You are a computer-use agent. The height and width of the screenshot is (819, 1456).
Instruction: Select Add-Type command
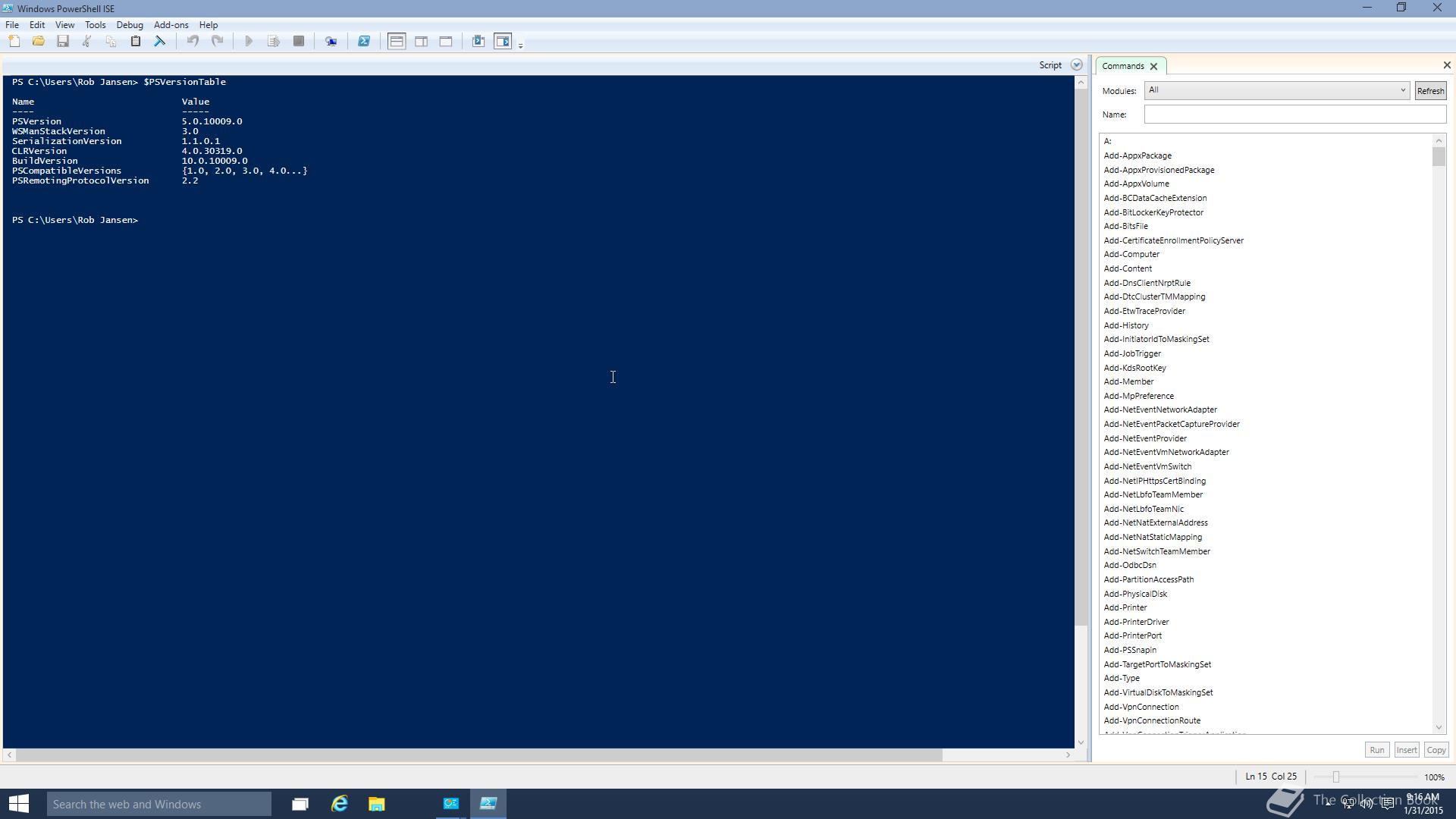pos(1122,678)
